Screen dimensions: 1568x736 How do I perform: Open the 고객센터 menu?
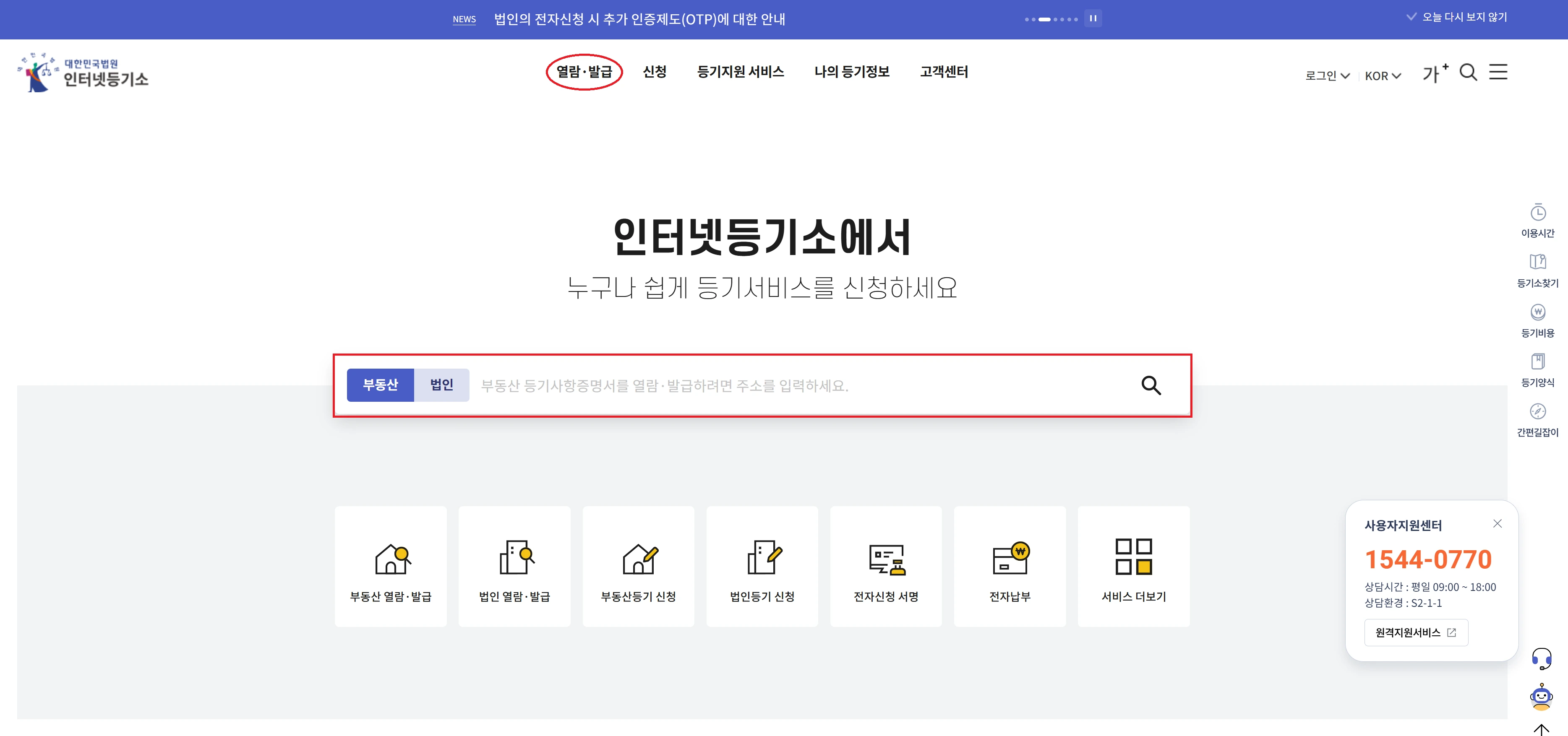[x=943, y=71]
